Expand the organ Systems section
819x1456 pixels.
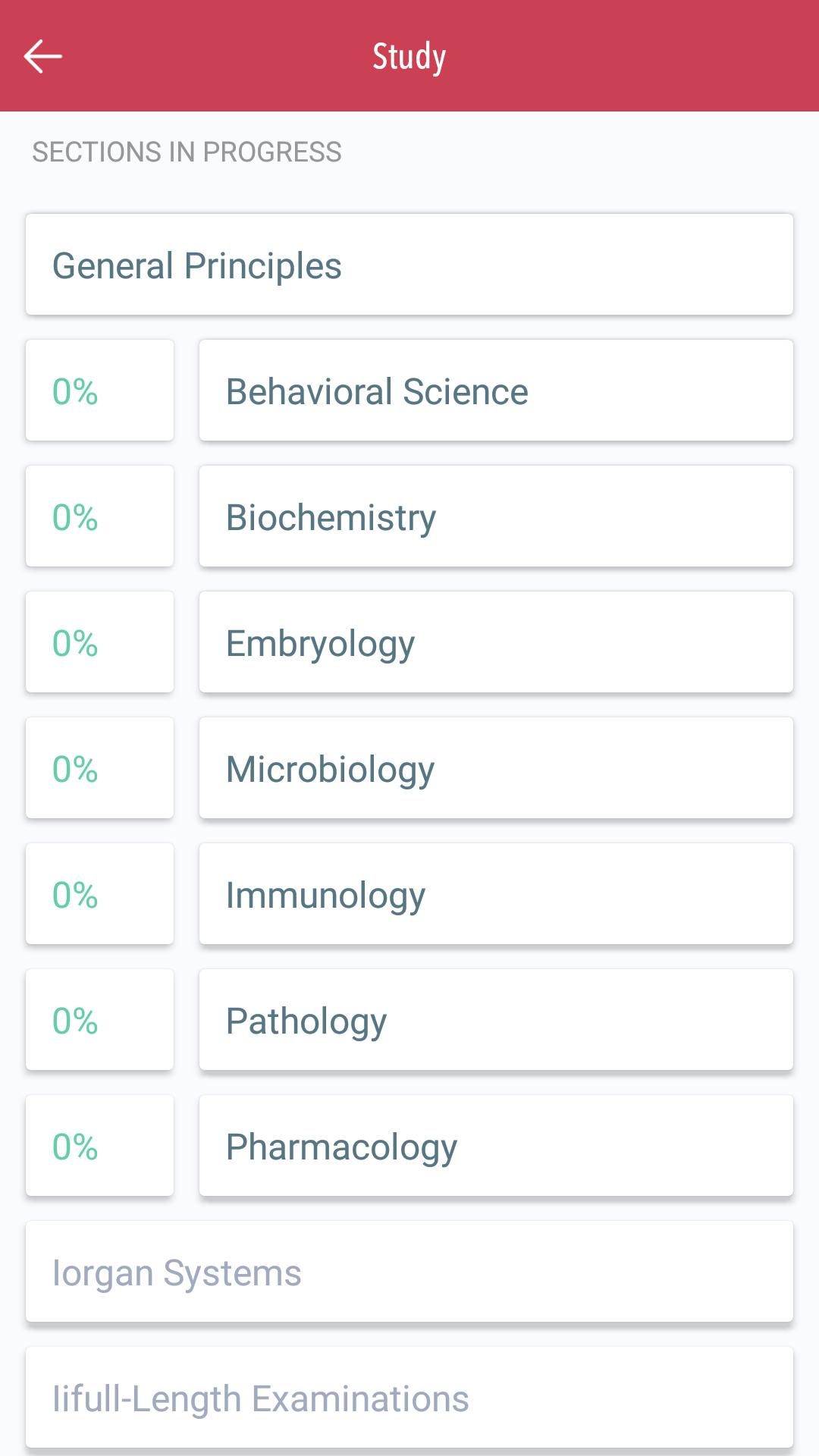click(409, 1272)
